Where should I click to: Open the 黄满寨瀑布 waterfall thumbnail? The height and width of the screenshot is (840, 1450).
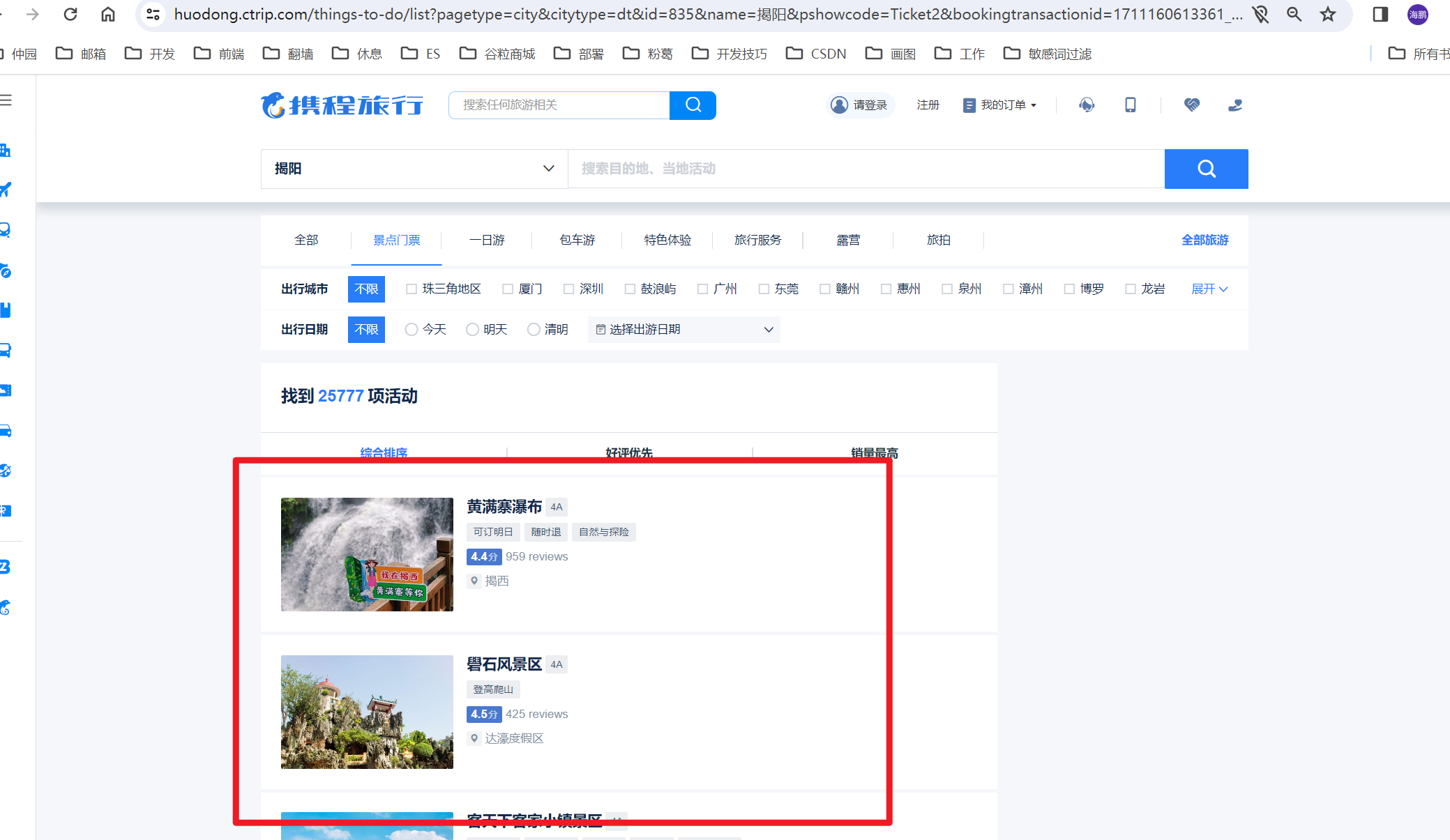(367, 554)
